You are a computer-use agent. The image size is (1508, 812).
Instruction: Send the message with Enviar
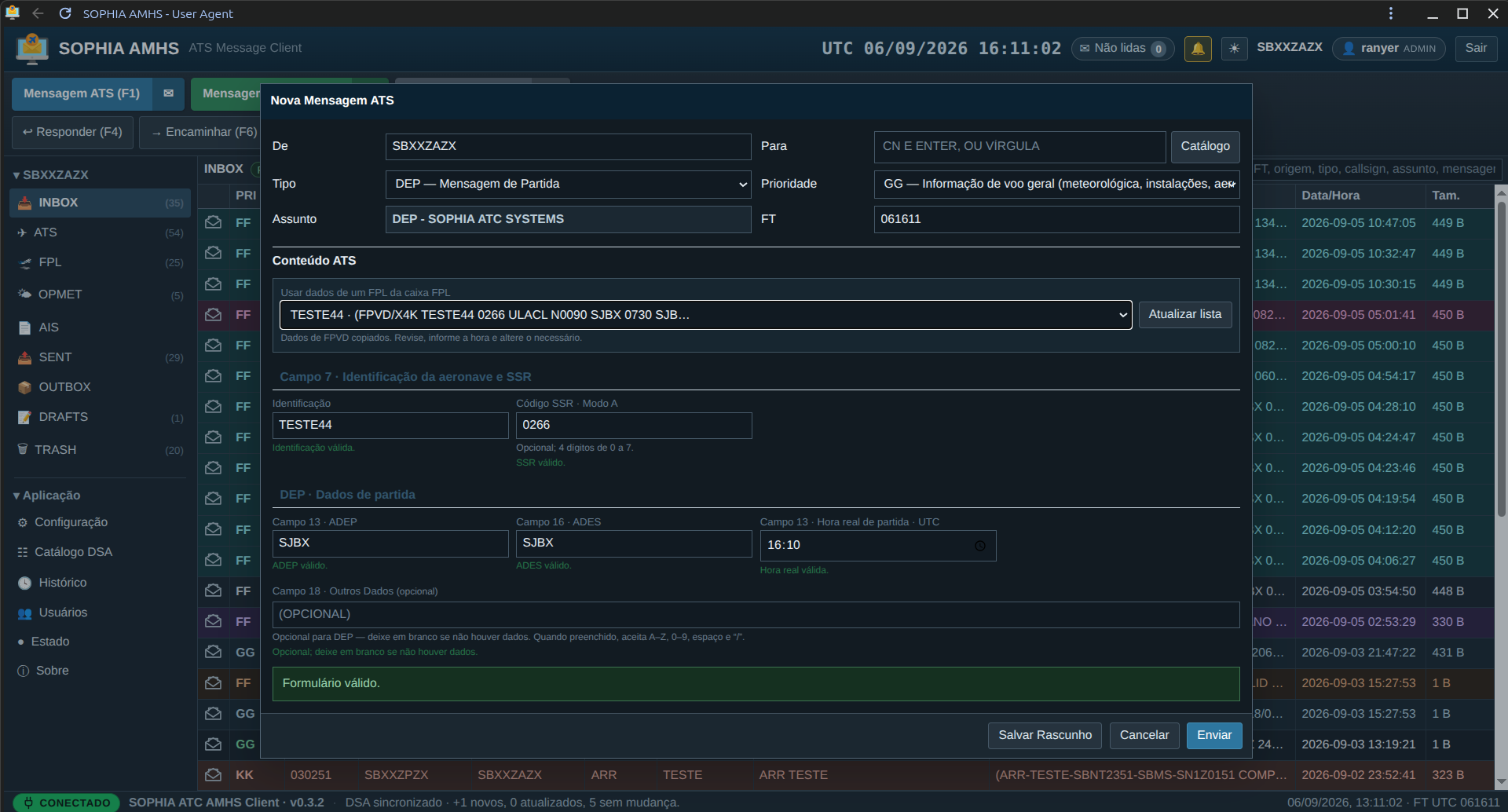1214,735
